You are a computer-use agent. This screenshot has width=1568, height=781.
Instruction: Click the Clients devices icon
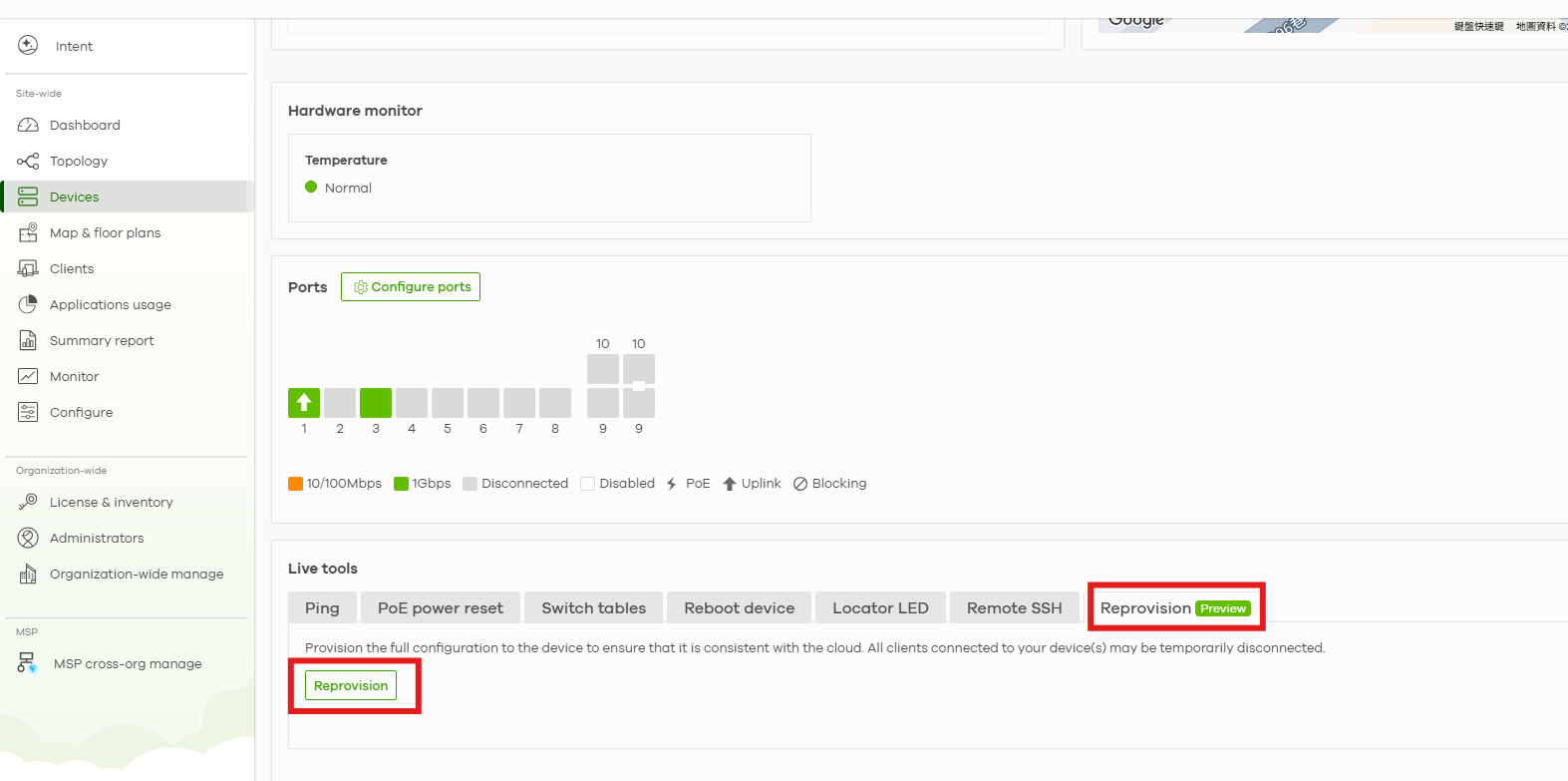tap(28, 268)
